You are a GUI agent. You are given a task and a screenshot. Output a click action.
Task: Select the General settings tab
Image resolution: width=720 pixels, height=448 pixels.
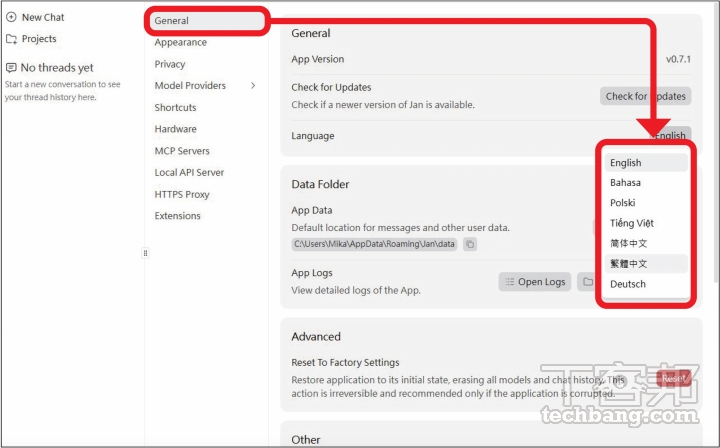(207, 21)
